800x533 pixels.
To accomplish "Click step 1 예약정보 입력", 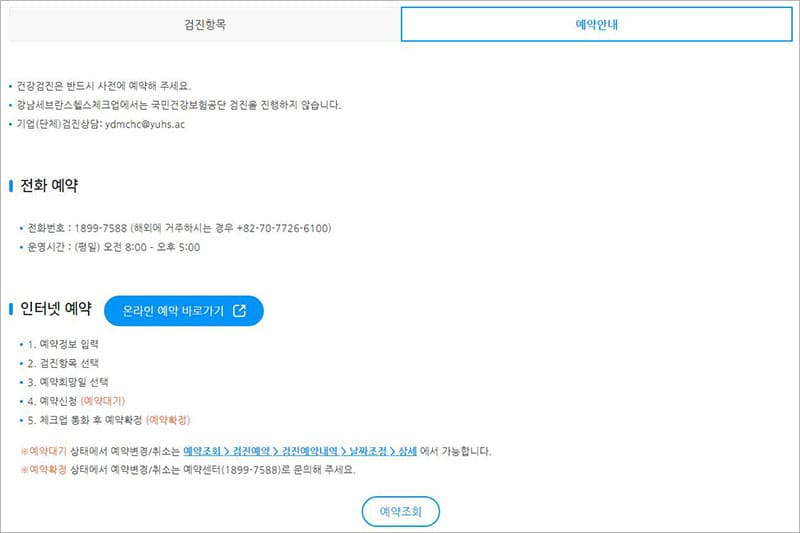I will [x=63, y=344].
